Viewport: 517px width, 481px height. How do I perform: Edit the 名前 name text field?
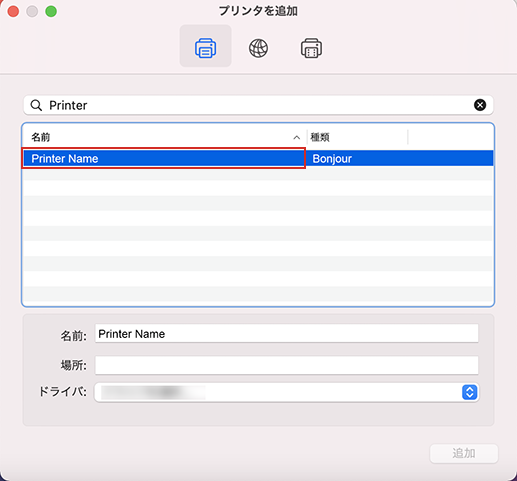pos(287,333)
